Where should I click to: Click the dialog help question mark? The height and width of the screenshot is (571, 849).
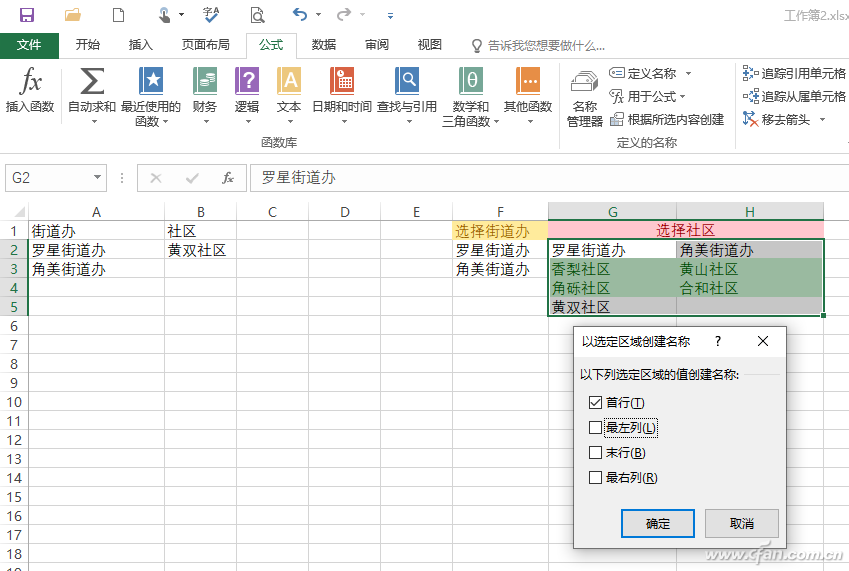(718, 342)
